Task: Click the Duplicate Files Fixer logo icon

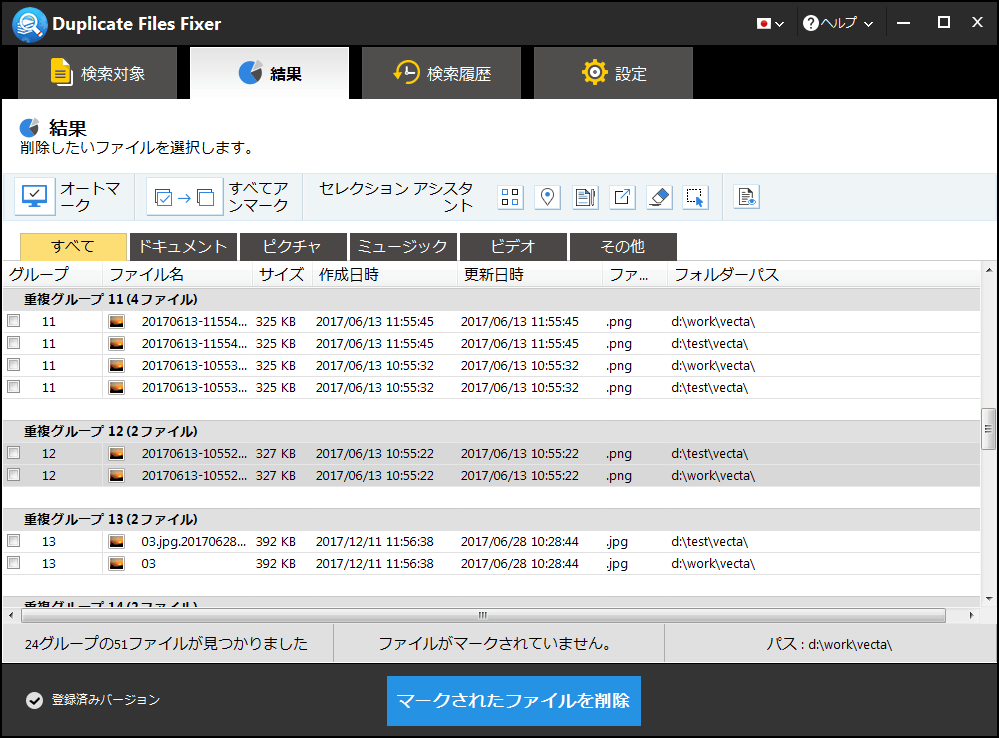Action: pyautogui.click(x=29, y=24)
